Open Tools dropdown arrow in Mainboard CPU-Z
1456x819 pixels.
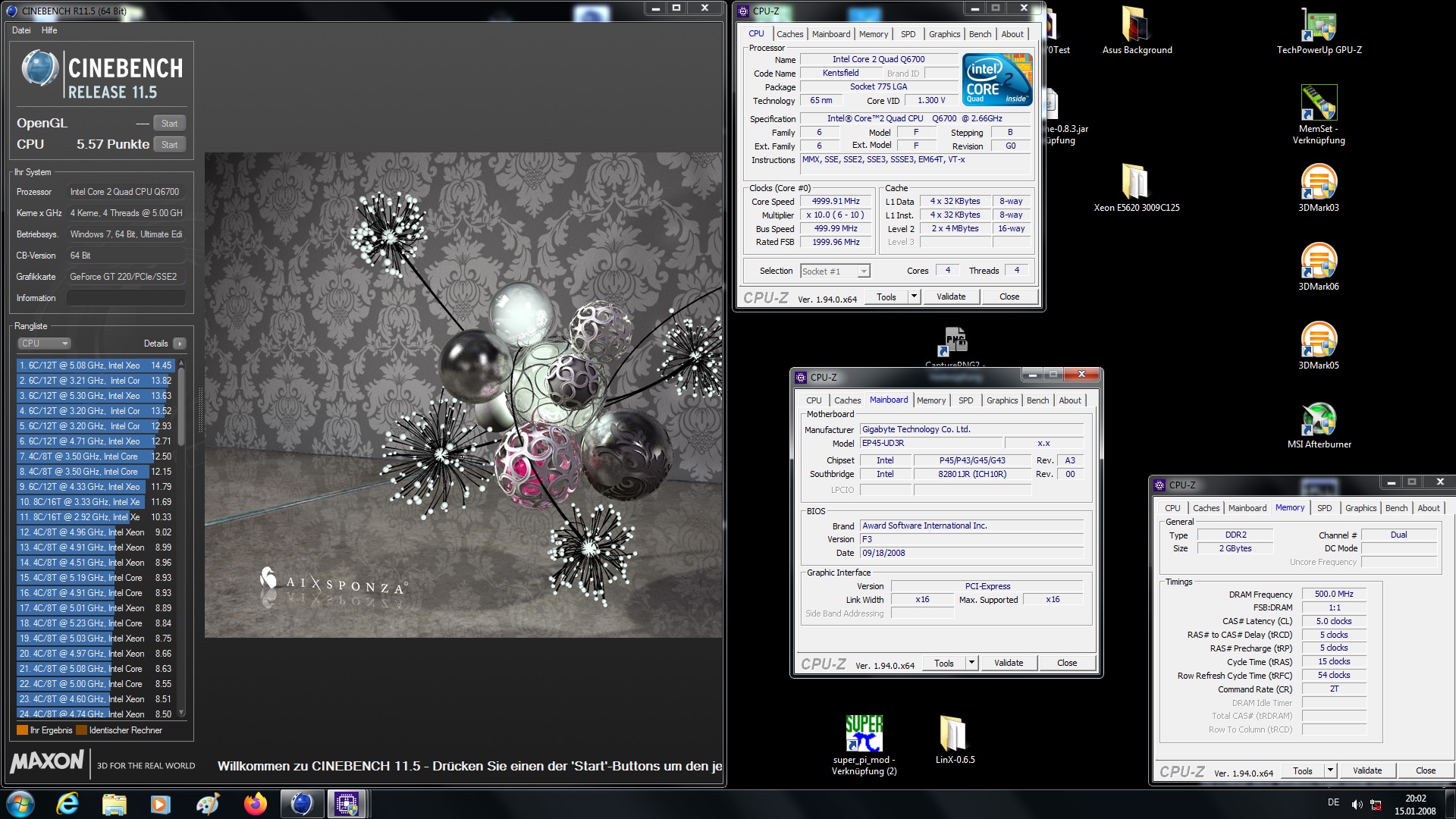tap(971, 663)
